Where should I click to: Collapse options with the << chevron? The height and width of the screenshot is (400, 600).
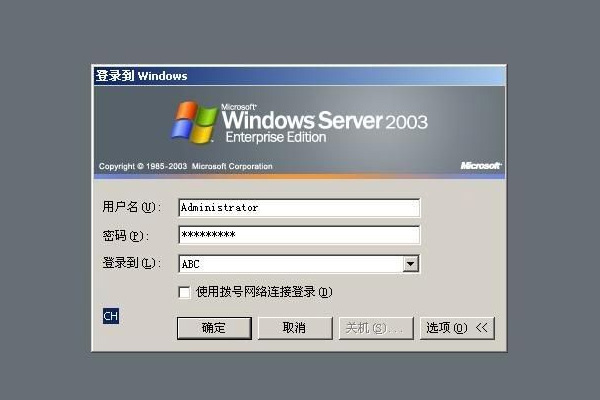[x=481, y=327]
